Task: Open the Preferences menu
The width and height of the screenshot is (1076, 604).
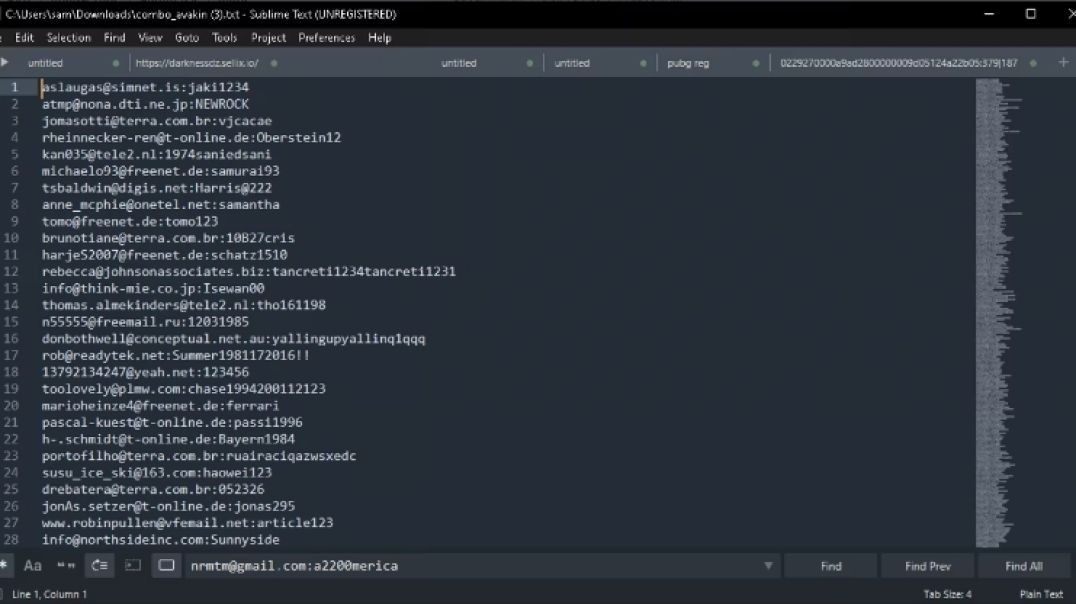Action: point(327,38)
